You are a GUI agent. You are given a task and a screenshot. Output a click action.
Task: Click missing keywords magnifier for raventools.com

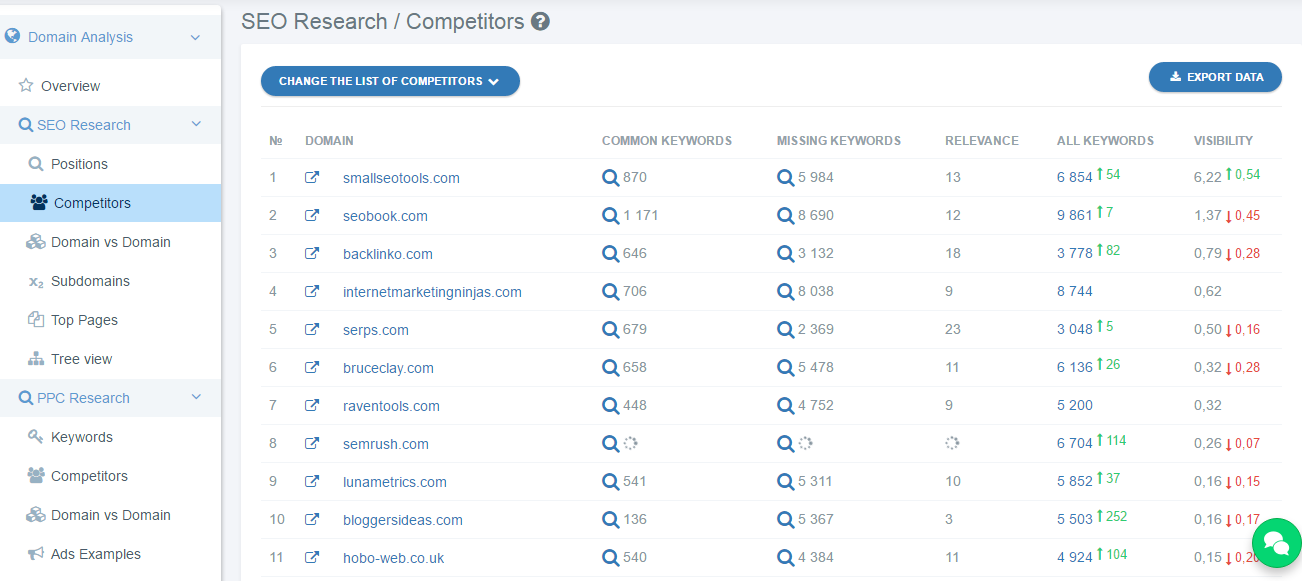pyautogui.click(x=786, y=405)
